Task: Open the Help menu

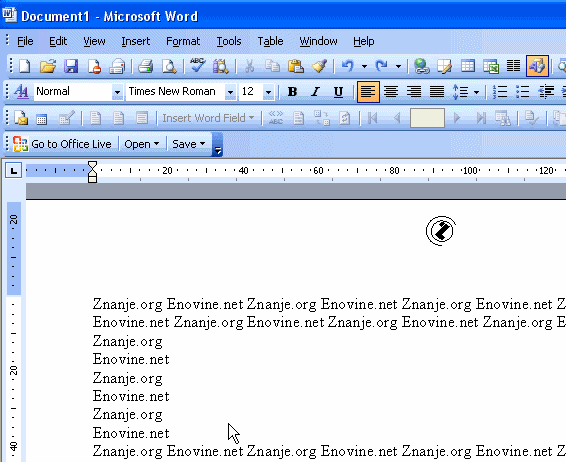Action: pos(363,41)
